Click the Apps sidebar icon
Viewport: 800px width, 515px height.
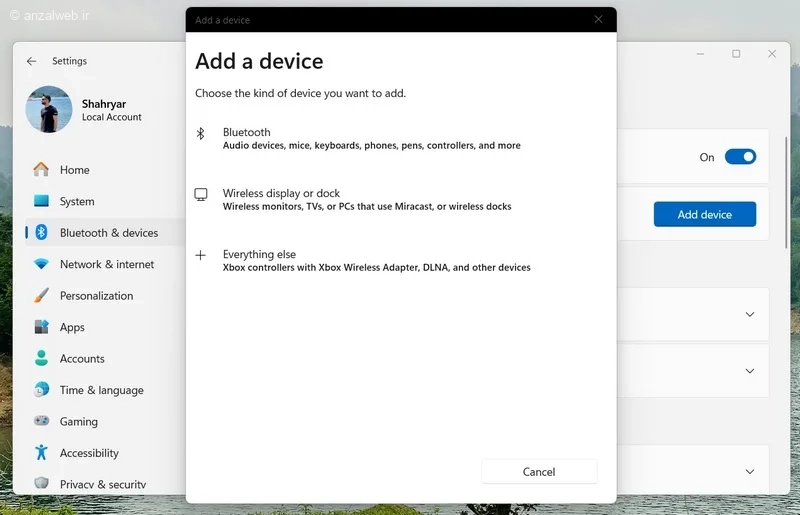coord(41,327)
